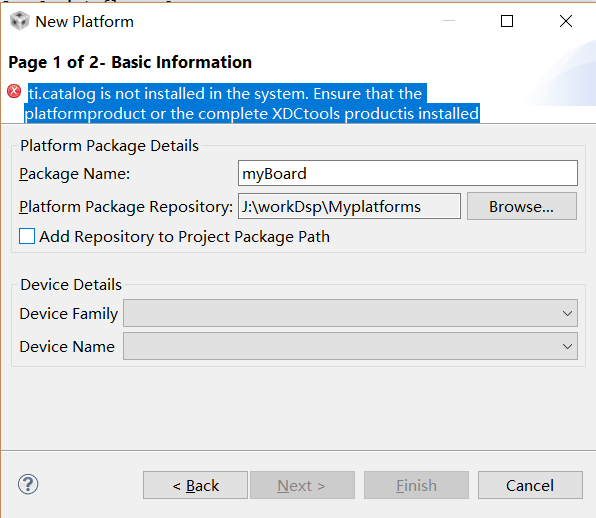The width and height of the screenshot is (596, 518).
Task: Maximize the New Platform window
Action: pos(507,21)
